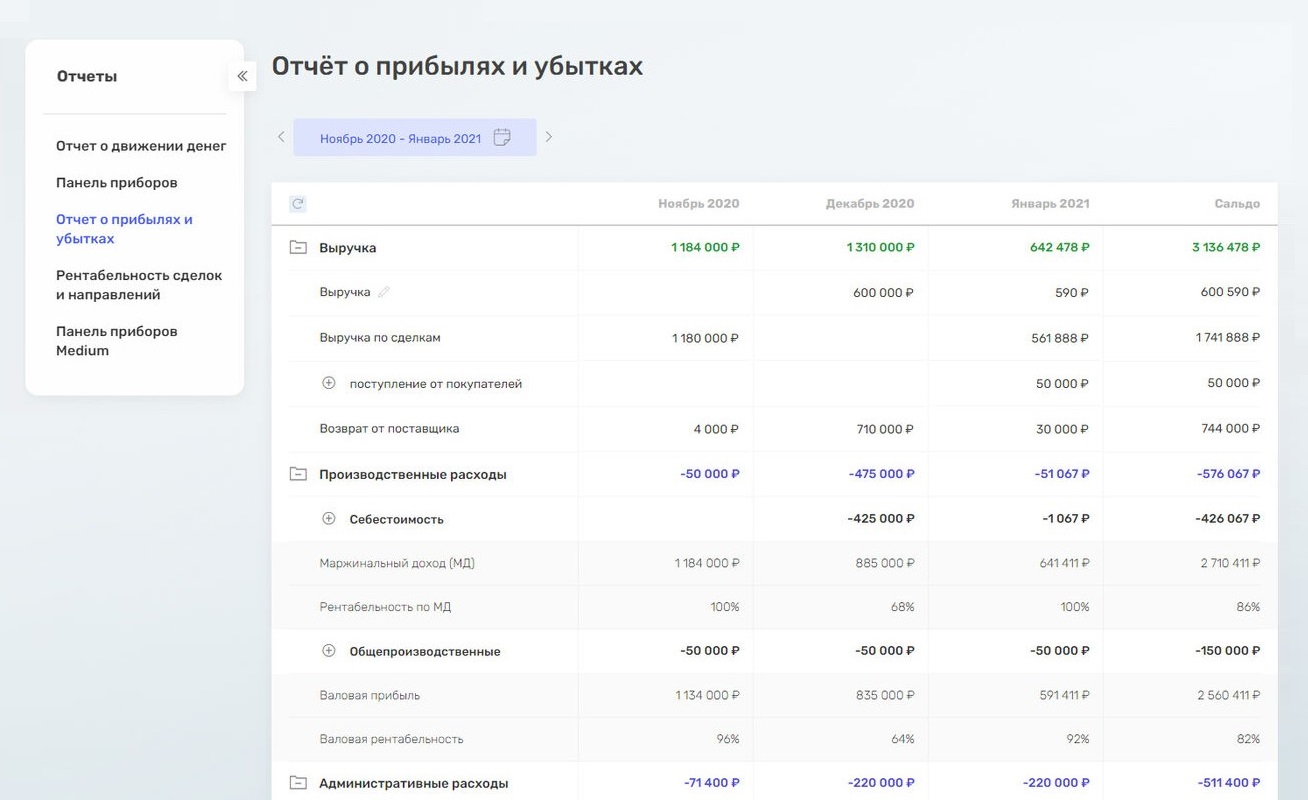
Task: Open the Ноябрь 2020 - Январь 2021 period picker
Action: [415, 138]
